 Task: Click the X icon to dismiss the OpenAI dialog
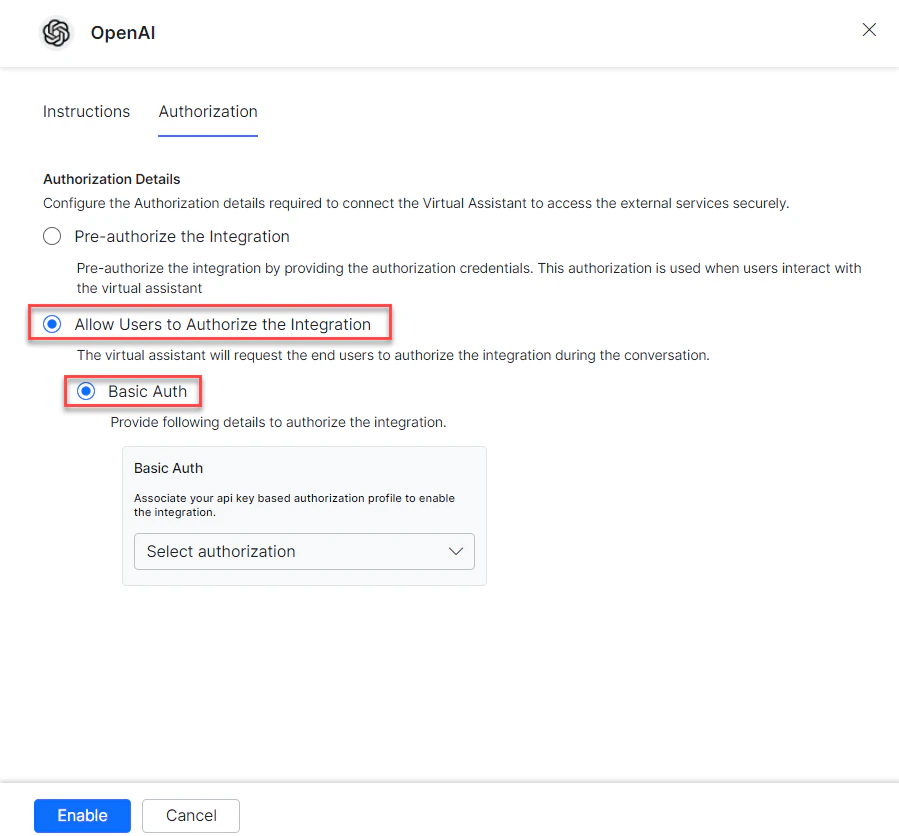pyautogui.click(x=868, y=30)
